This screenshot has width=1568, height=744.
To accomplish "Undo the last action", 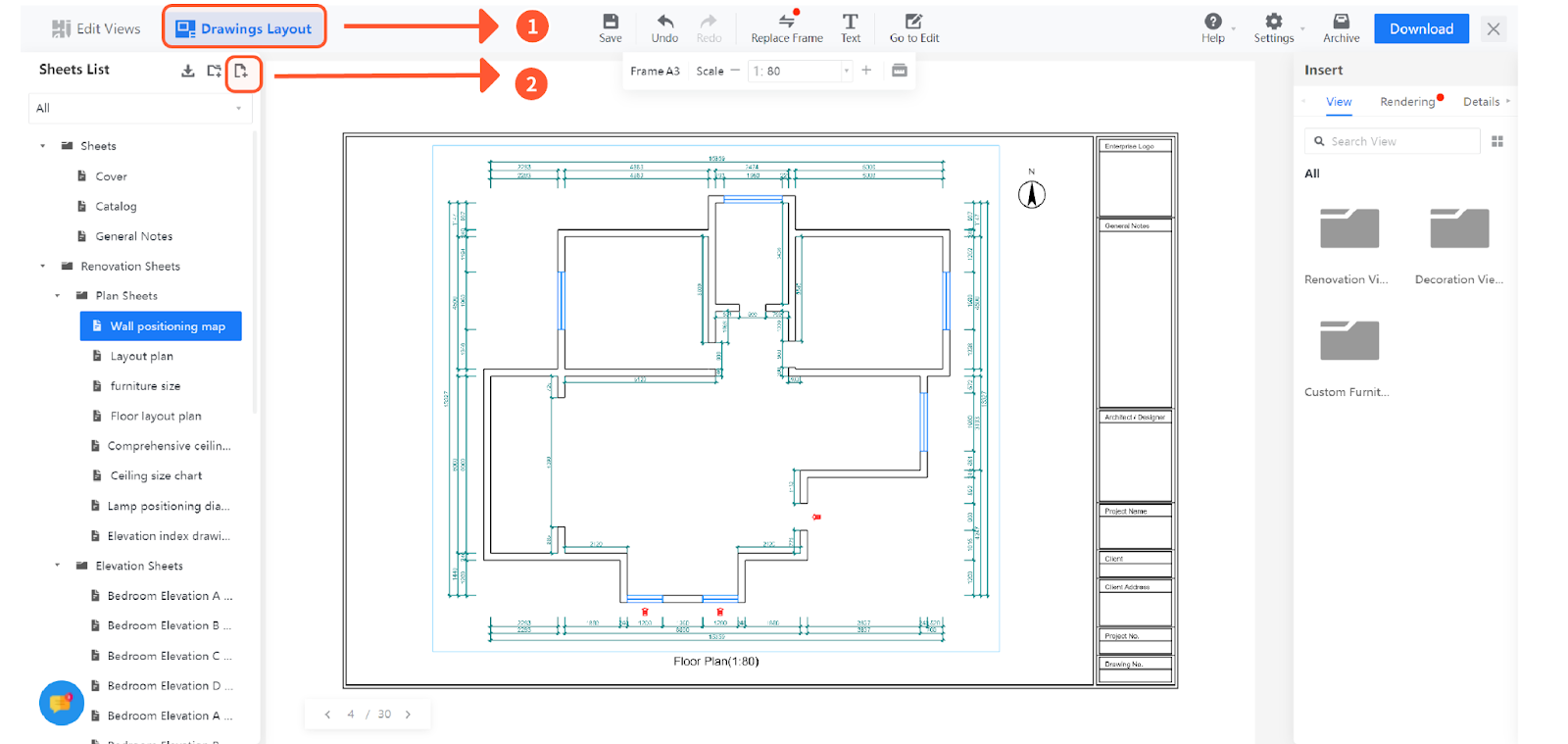I will 664,27.
